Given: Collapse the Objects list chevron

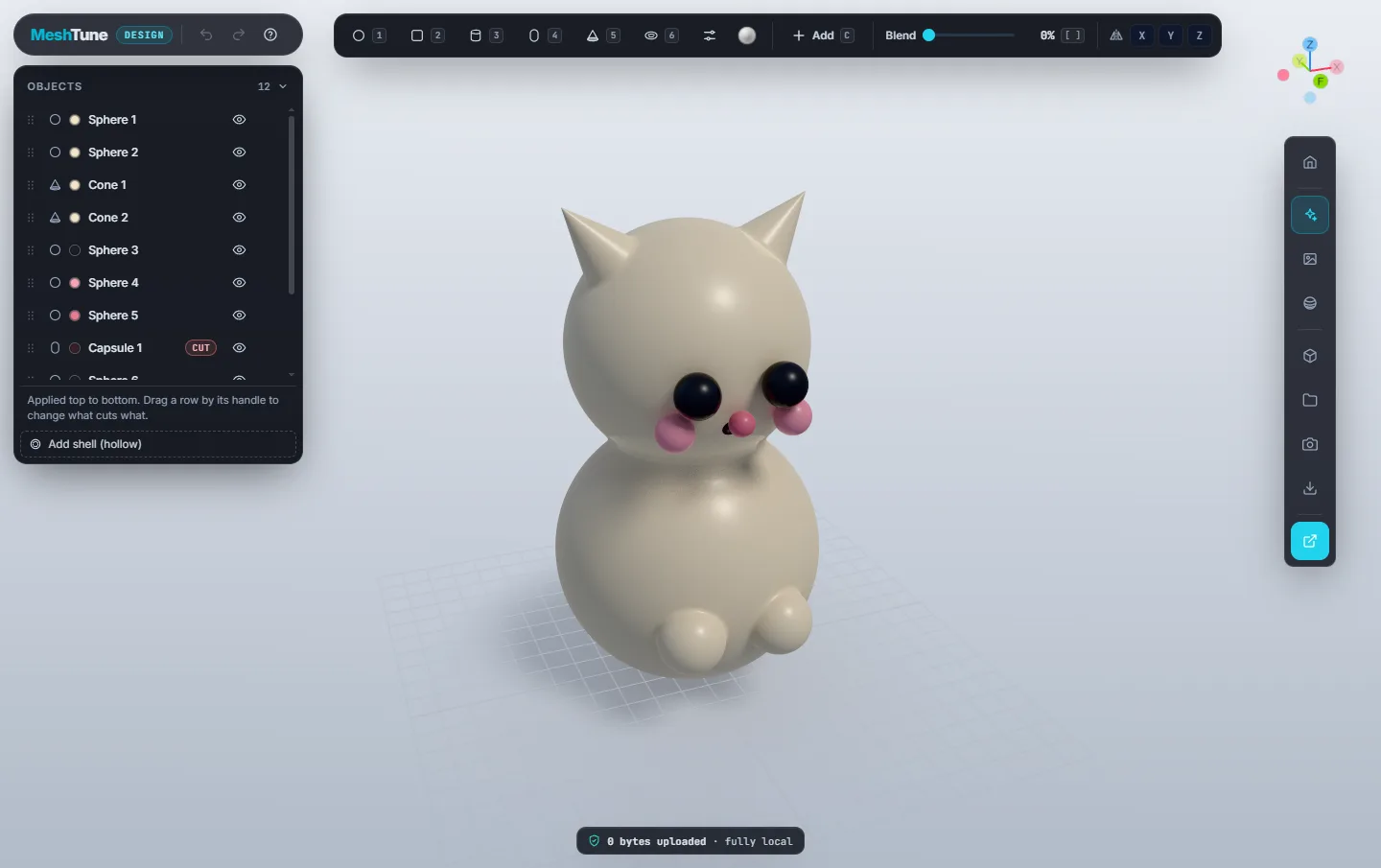Looking at the screenshot, I should tap(283, 86).
